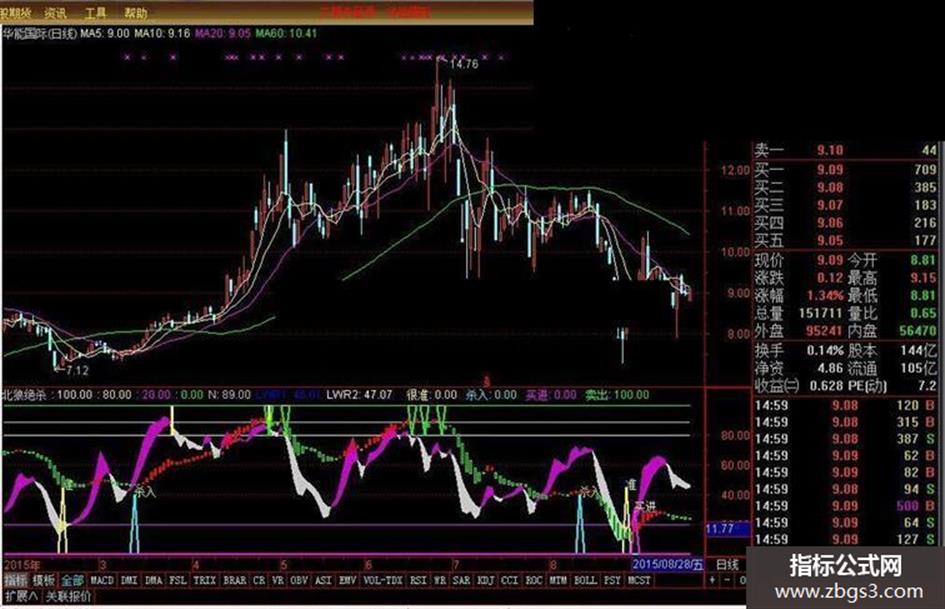Select the MTM indicator tab
The width and height of the screenshot is (945, 609).
click(x=558, y=580)
